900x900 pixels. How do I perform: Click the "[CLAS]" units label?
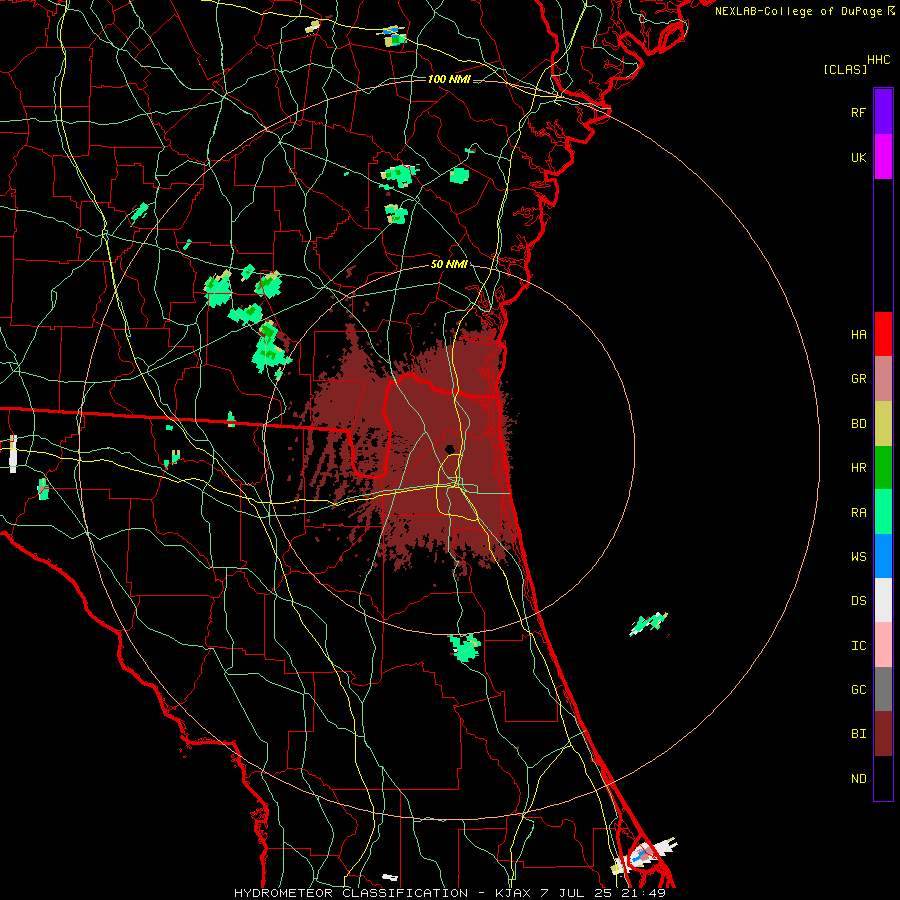point(845,69)
